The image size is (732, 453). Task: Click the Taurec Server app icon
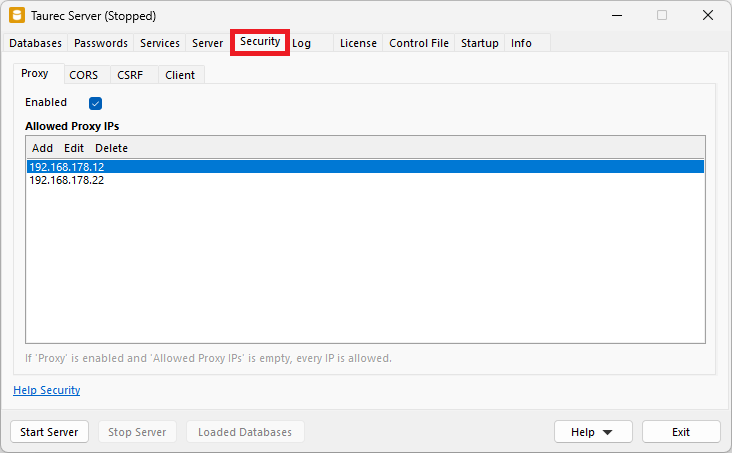tap(17, 15)
